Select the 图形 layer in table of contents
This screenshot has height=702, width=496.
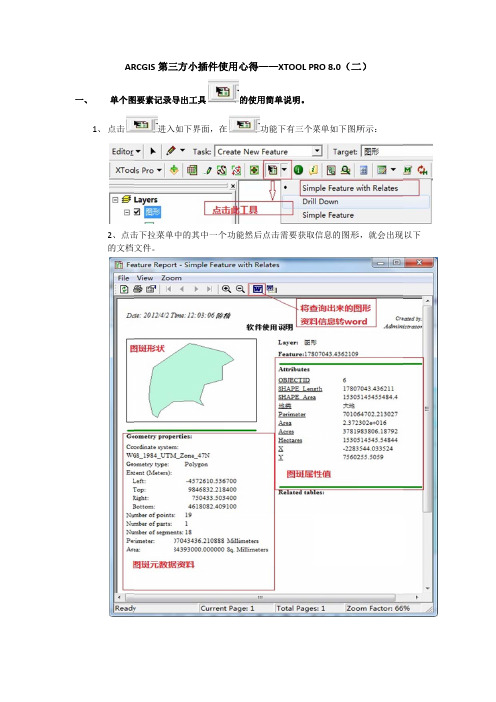pos(153,212)
